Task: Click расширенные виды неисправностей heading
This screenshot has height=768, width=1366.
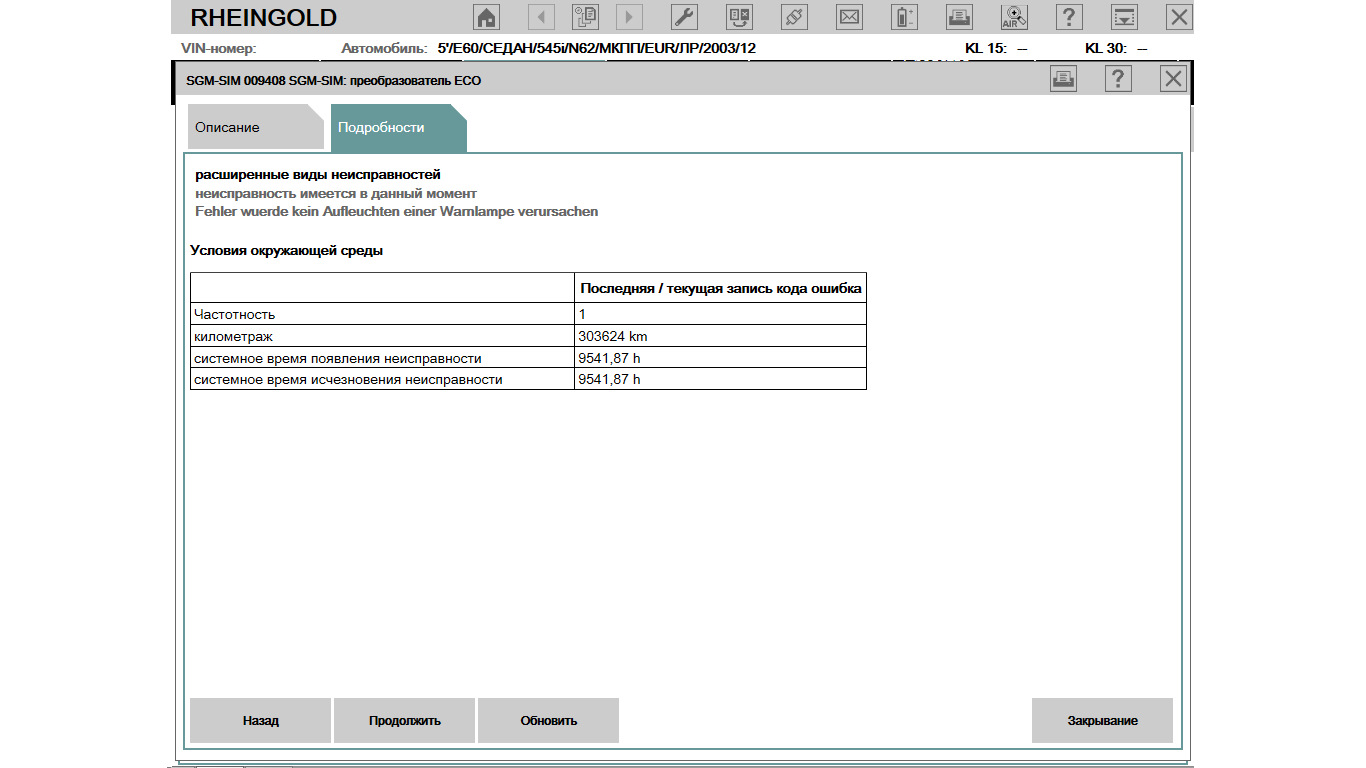Action: pos(318,175)
